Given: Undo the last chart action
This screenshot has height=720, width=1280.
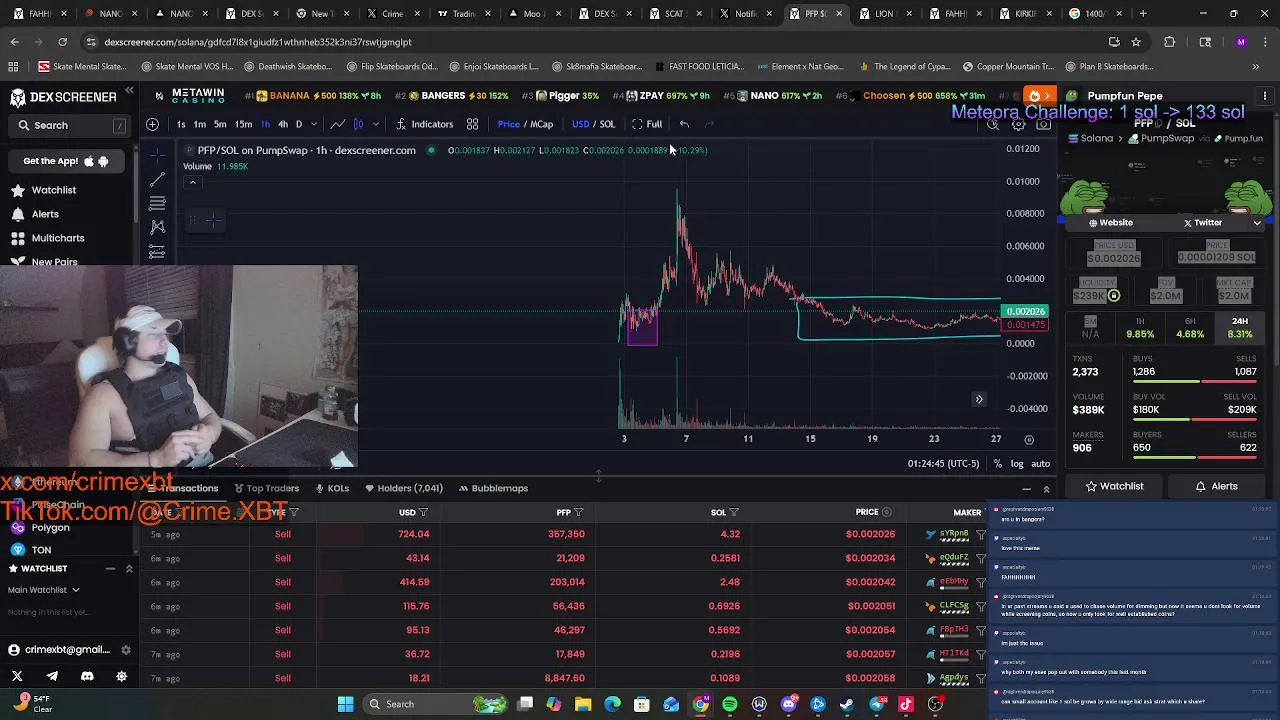Looking at the screenshot, I should 684,124.
